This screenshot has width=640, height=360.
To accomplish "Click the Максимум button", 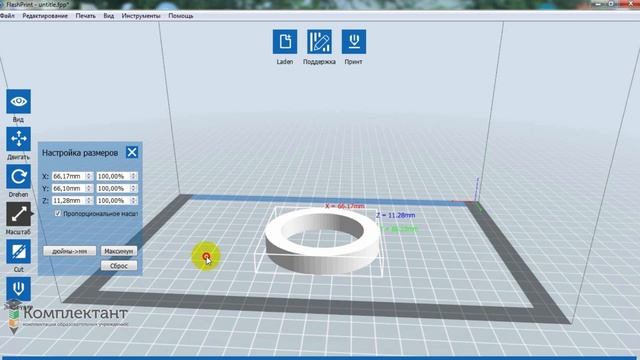I will click(x=119, y=251).
